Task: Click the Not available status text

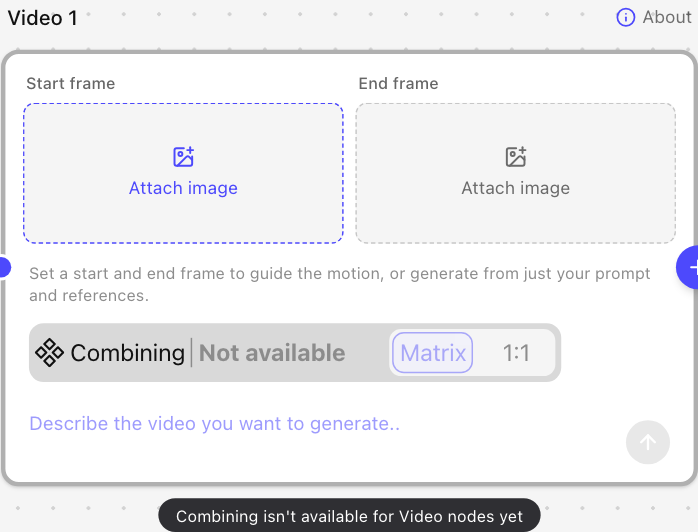Action: (x=272, y=353)
